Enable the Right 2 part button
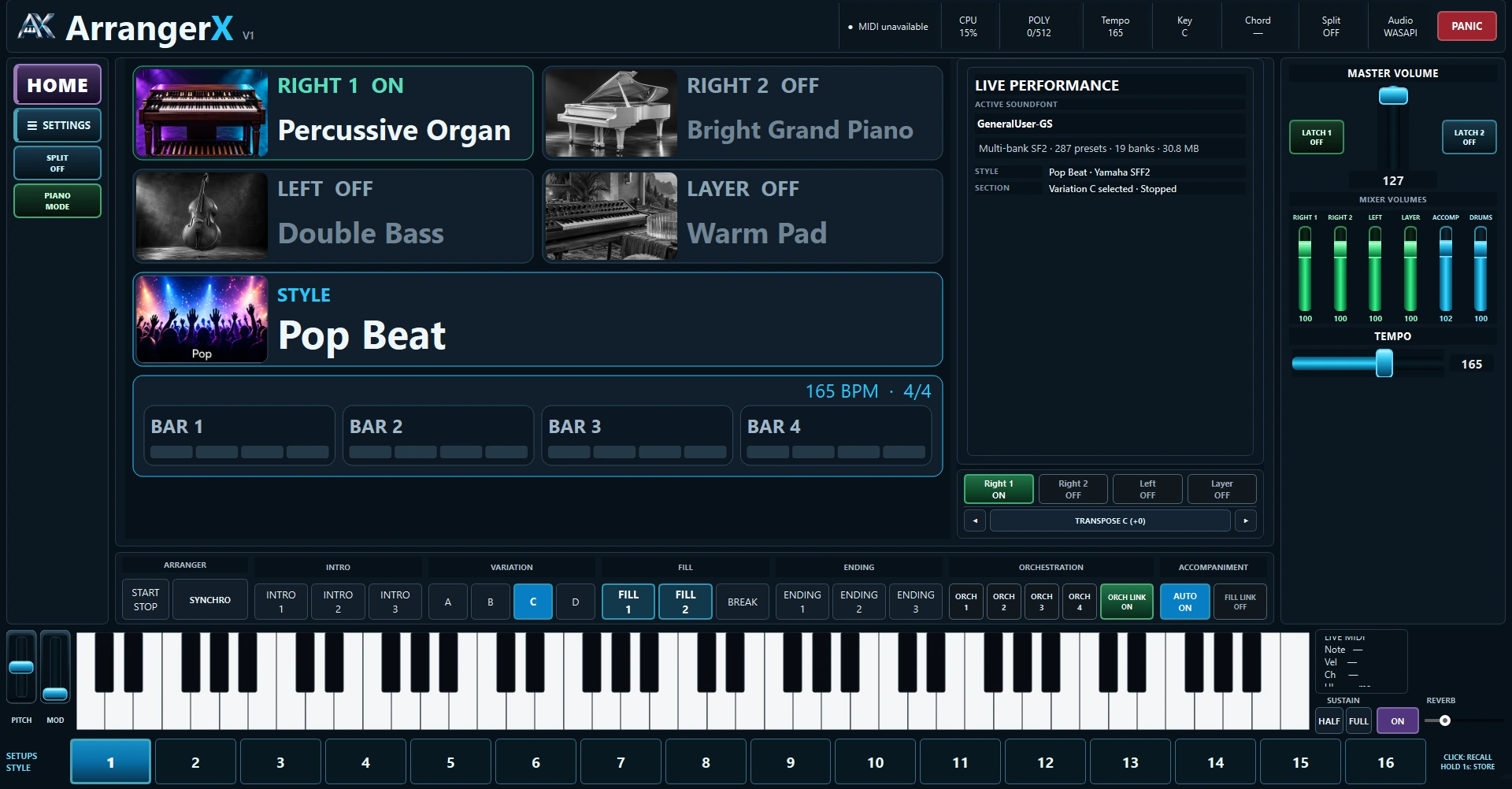The image size is (1512, 789). pyautogui.click(x=1073, y=489)
